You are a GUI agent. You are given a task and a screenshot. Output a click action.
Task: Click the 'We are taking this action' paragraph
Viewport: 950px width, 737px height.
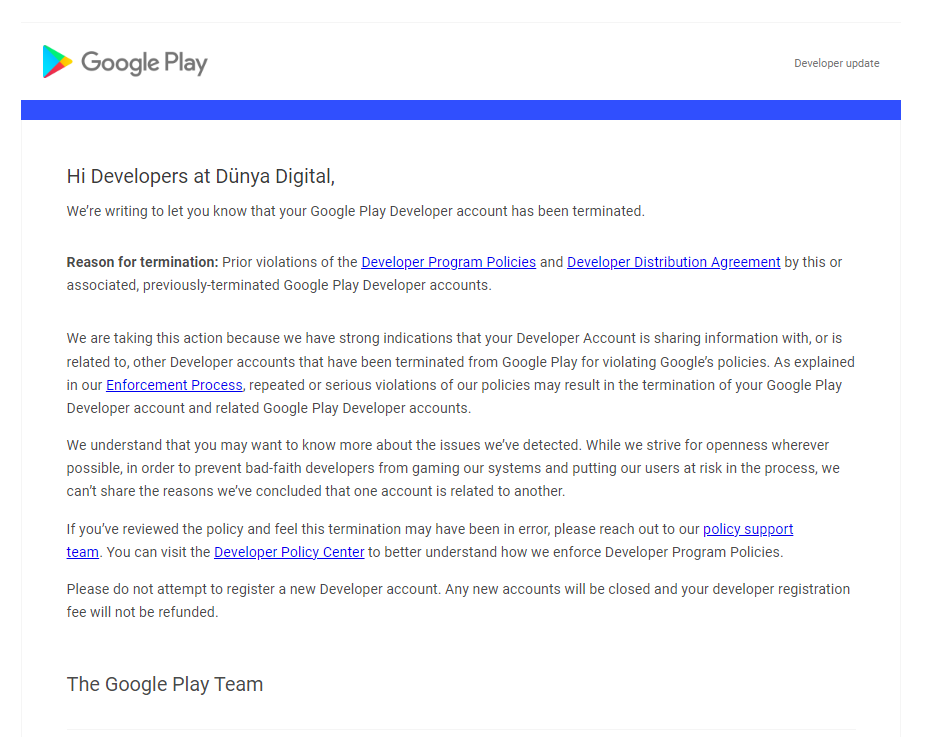460,373
